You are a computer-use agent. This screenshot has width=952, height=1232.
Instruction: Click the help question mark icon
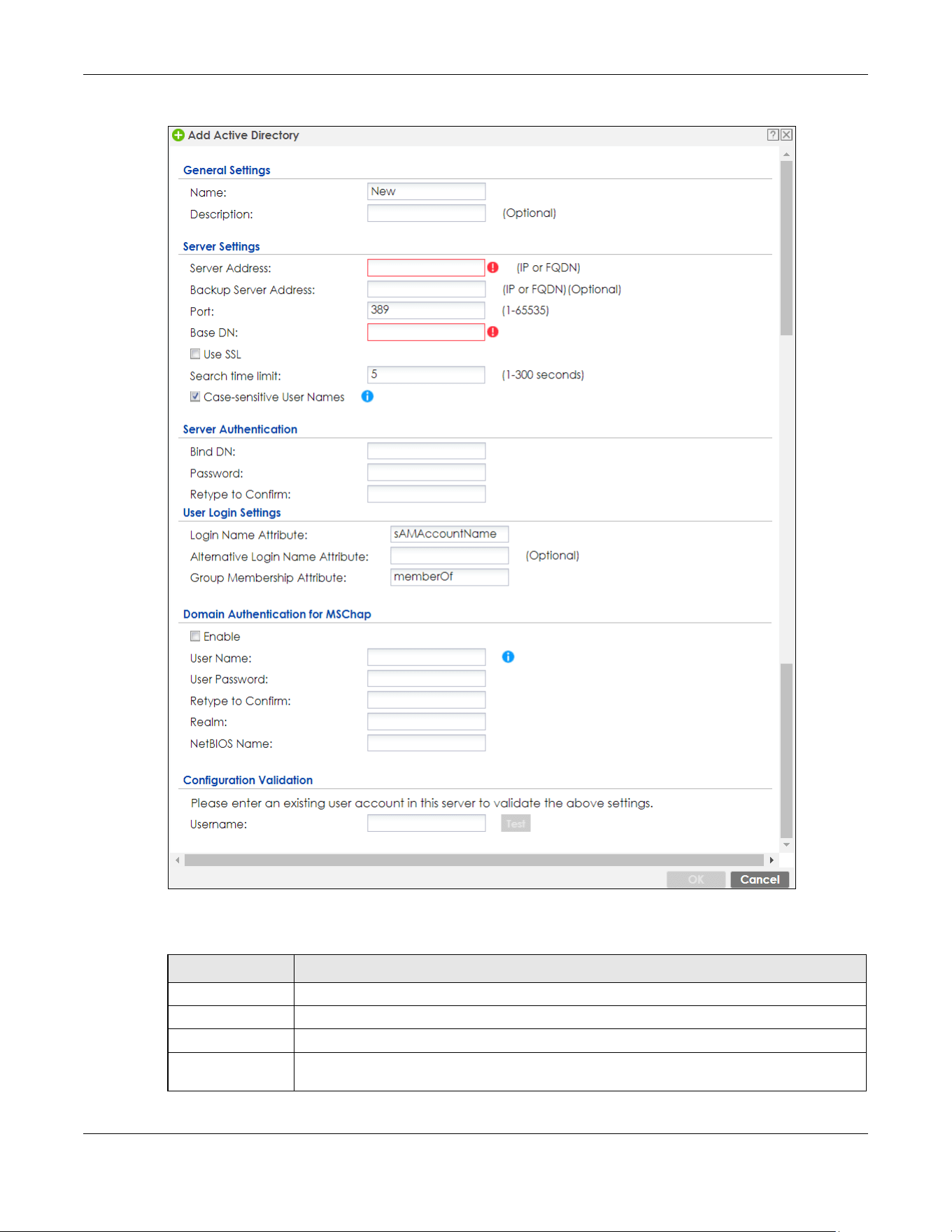click(x=773, y=135)
